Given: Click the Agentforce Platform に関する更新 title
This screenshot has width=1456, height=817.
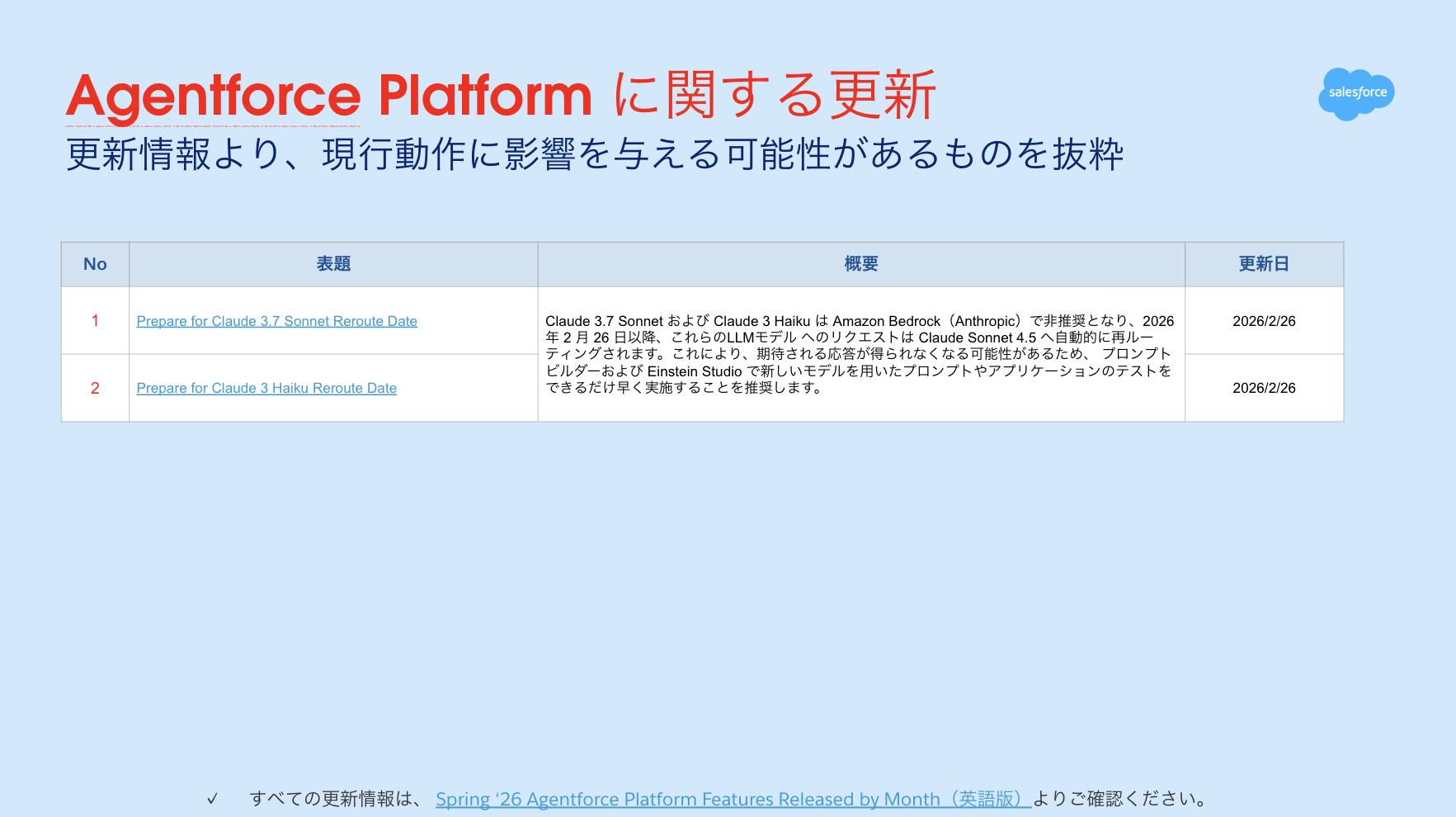Looking at the screenshot, I should (x=501, y=95).
